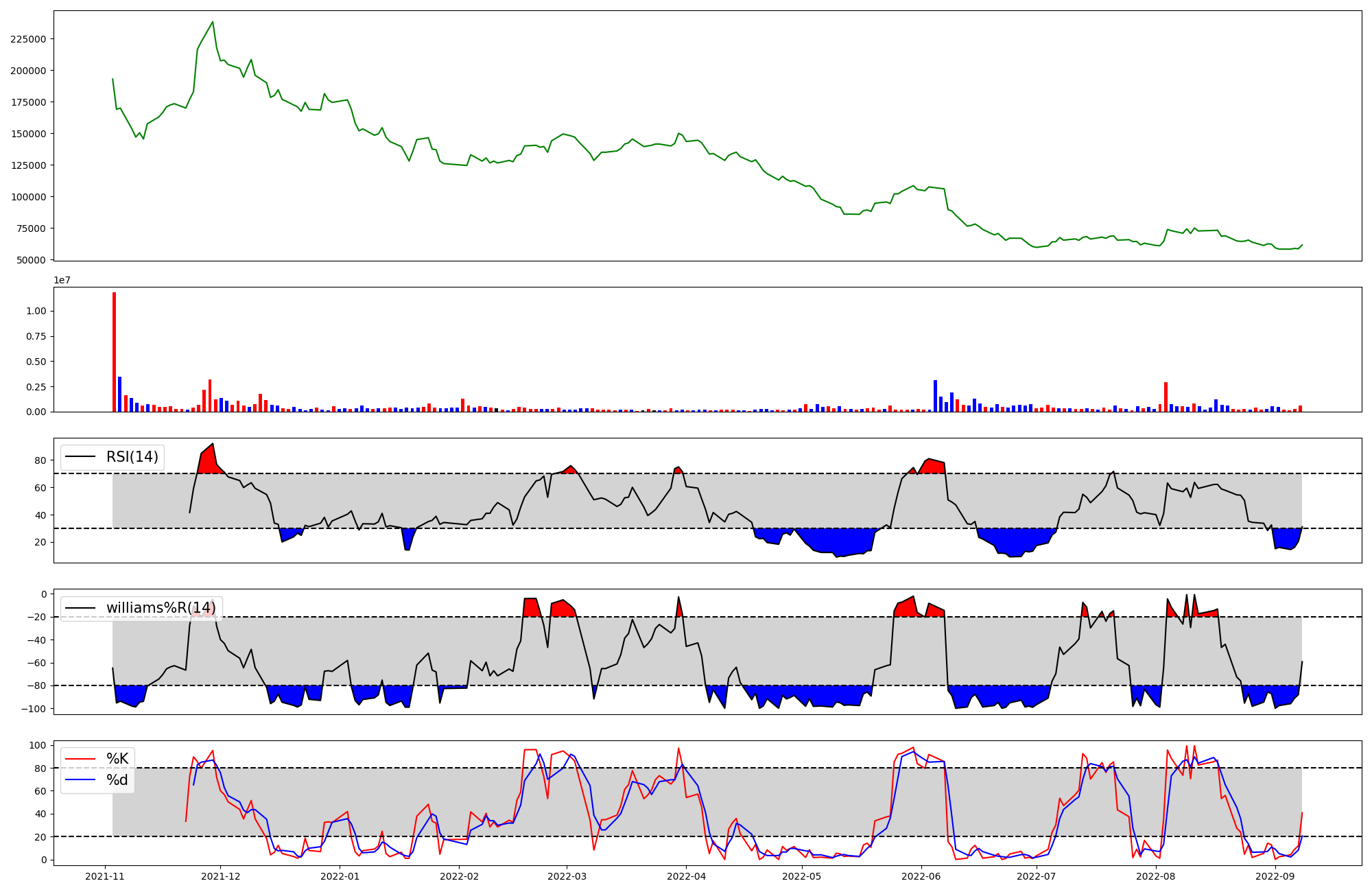Click the 2022-03 x-axis date label
Viewport: 1372px width, 892px height.
pyautogui.click(x=567, y=876)
